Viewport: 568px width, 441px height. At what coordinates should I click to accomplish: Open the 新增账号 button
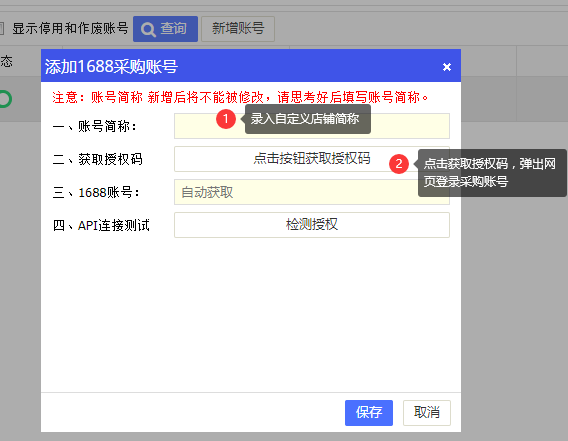coord(238,29)
